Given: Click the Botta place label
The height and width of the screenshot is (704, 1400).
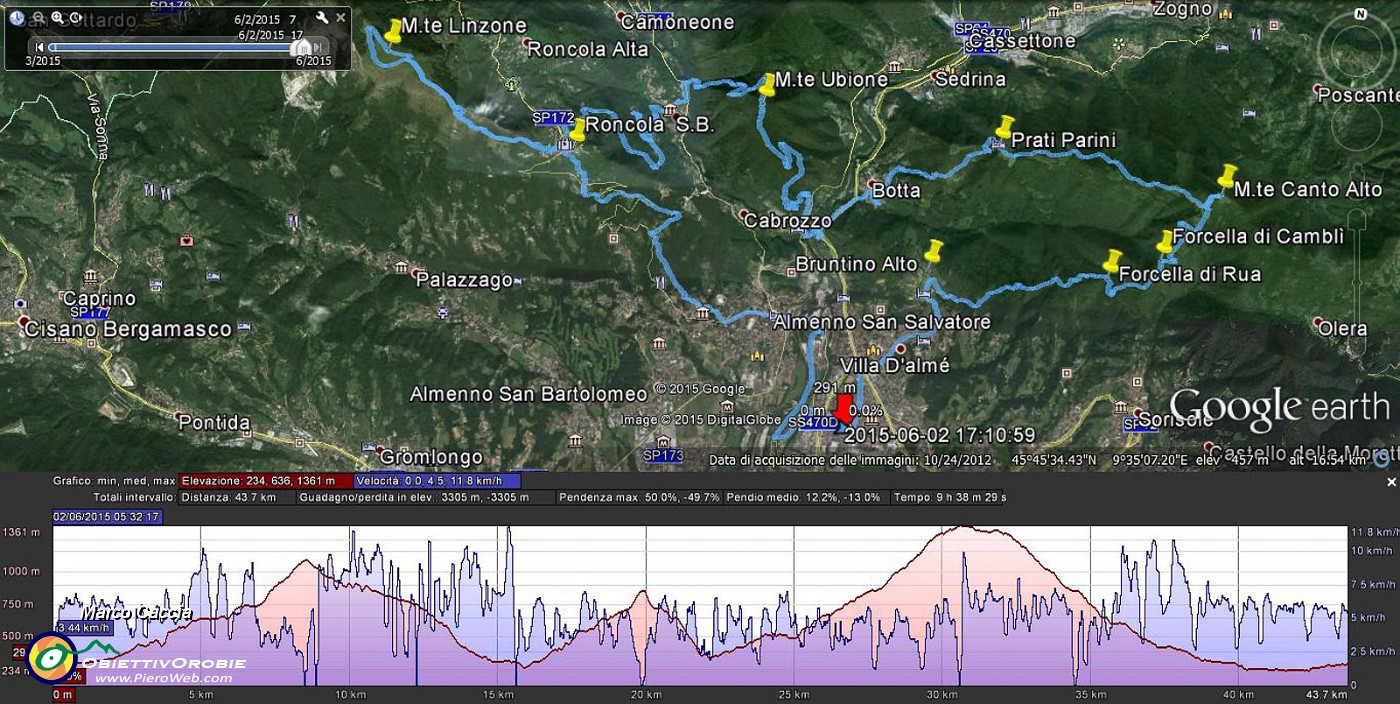Looking at the screenshot, I should click(x=896, y=190).
